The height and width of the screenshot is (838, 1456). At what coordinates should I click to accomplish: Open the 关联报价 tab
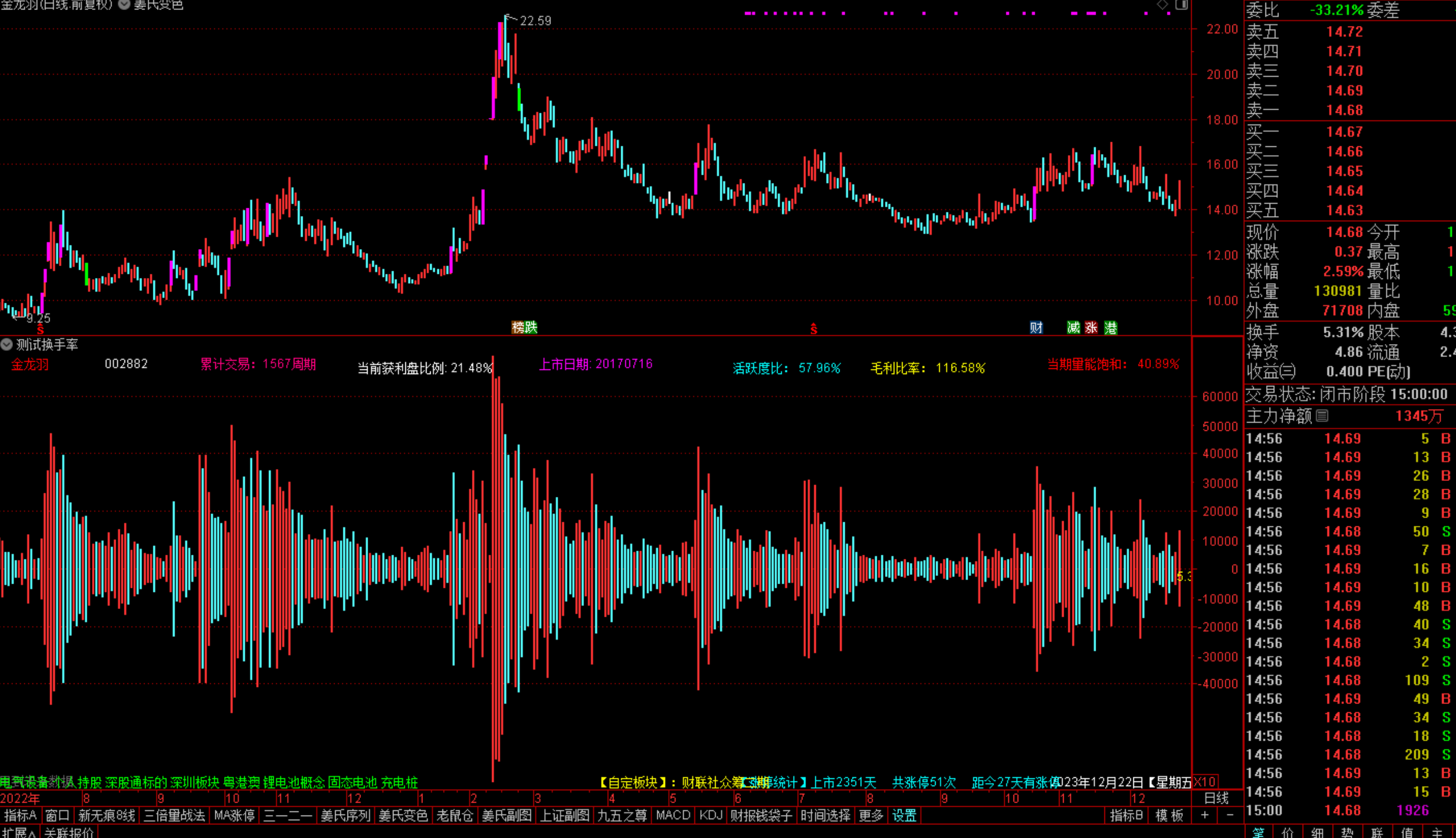pyautogui.click(x=69, y=832)
